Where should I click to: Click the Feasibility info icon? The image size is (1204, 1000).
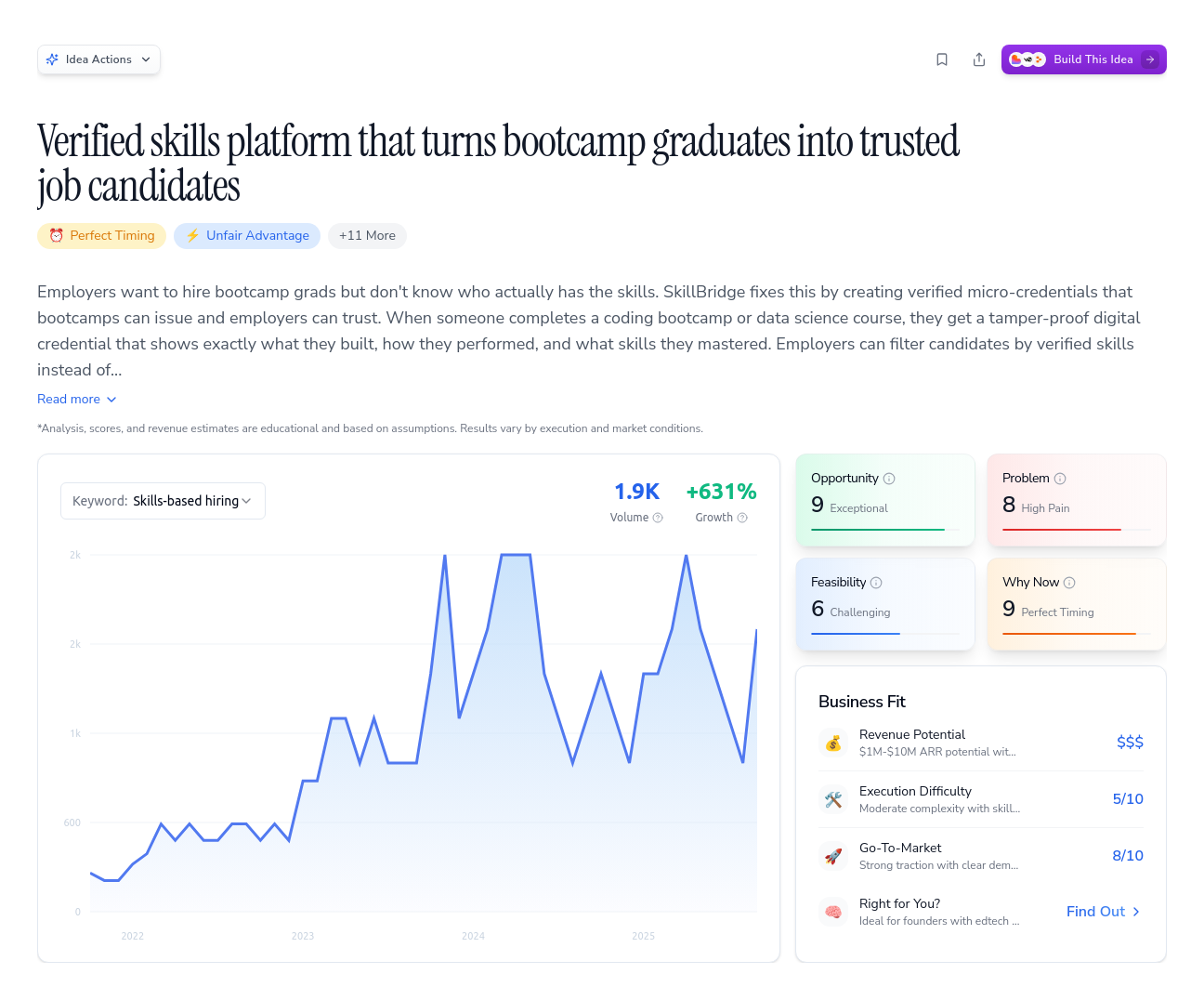coord(876,583)
